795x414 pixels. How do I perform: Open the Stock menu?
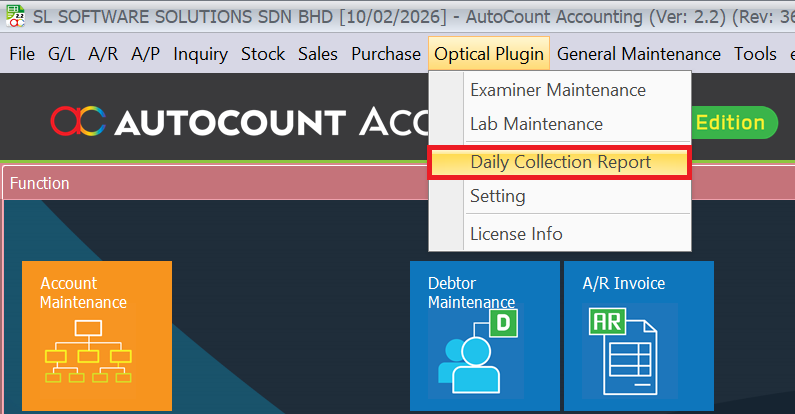click(263, 54)
